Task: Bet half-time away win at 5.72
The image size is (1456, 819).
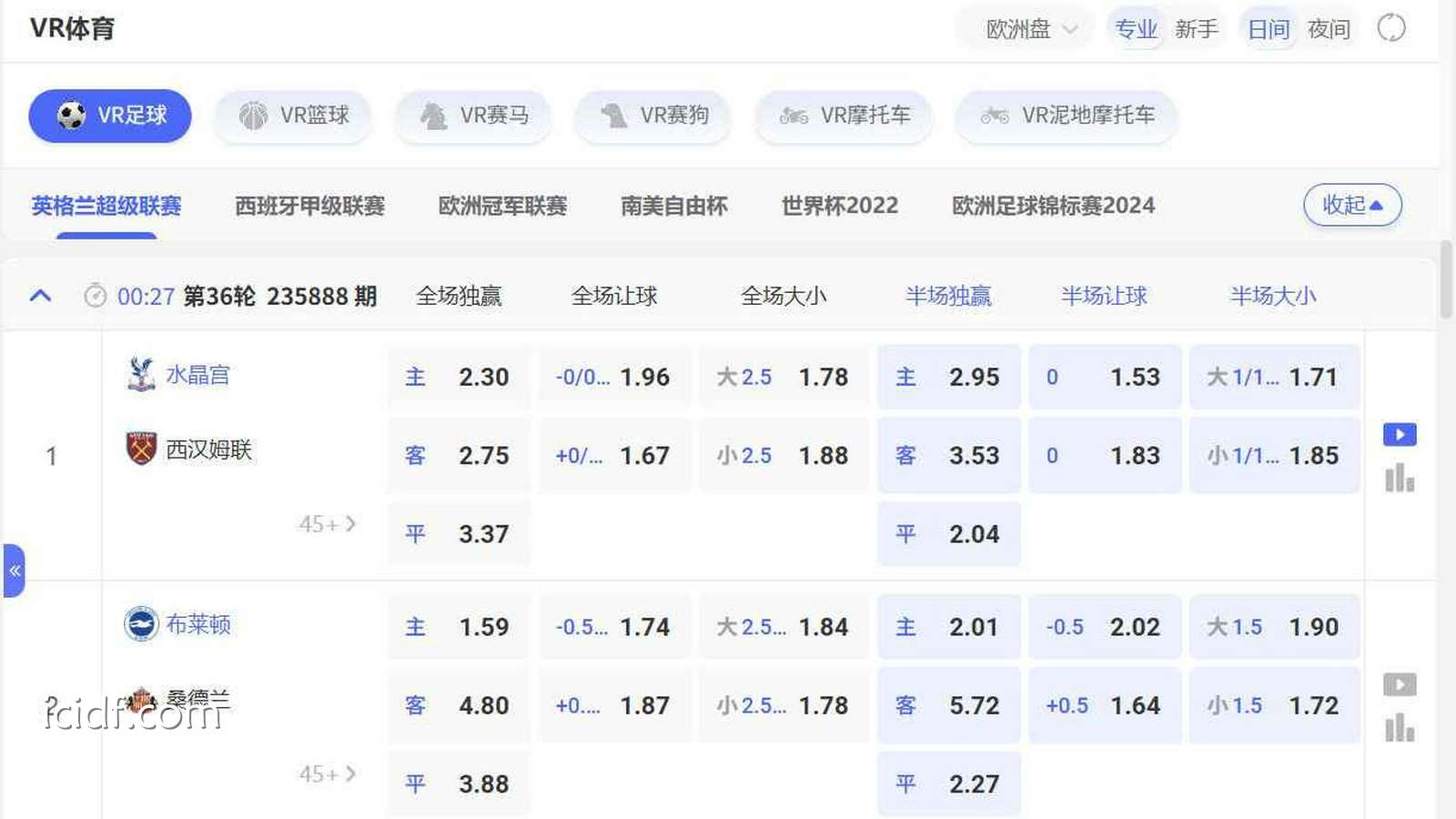Action: pyautogui.click(x=949, y=705)
